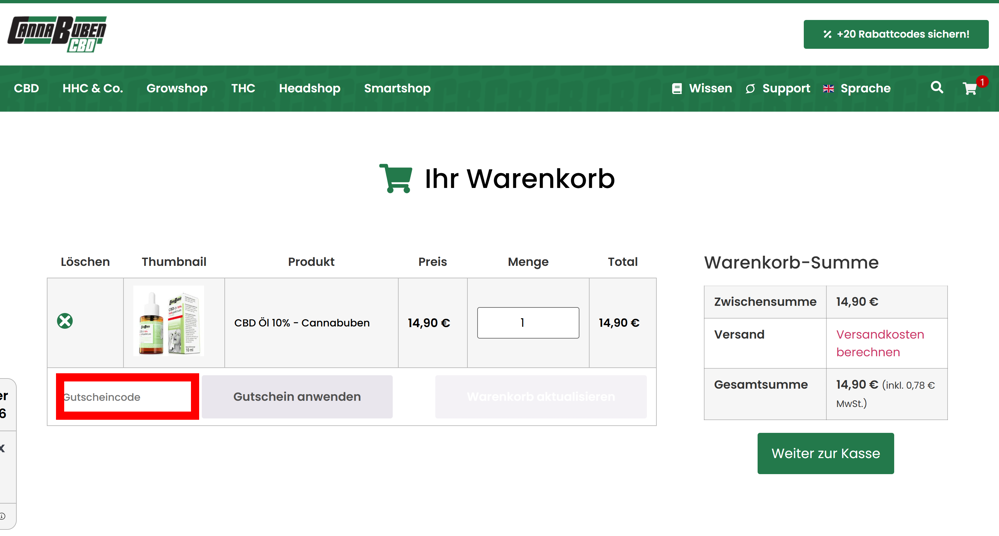Click the Produkt column header

click(311, 261)
